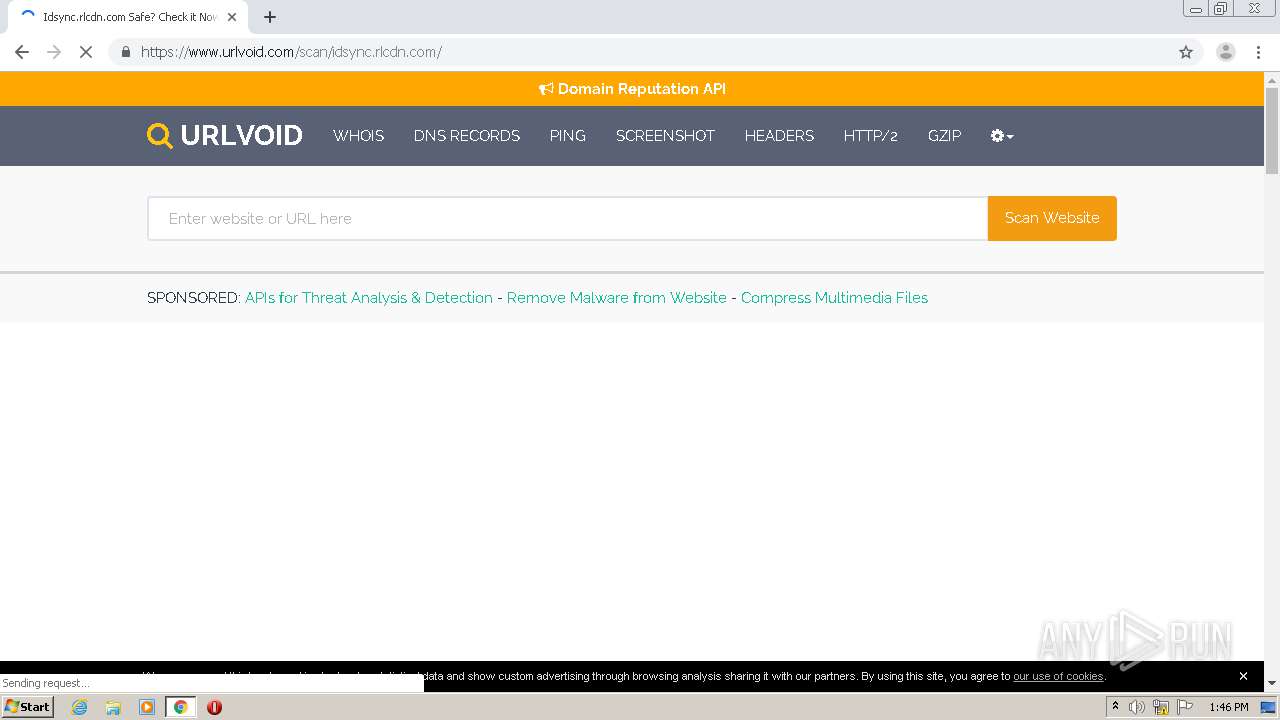1280x720 pixels.
Task: Close the Idsync.rlcdn.com tab
Action: point(232,17)
